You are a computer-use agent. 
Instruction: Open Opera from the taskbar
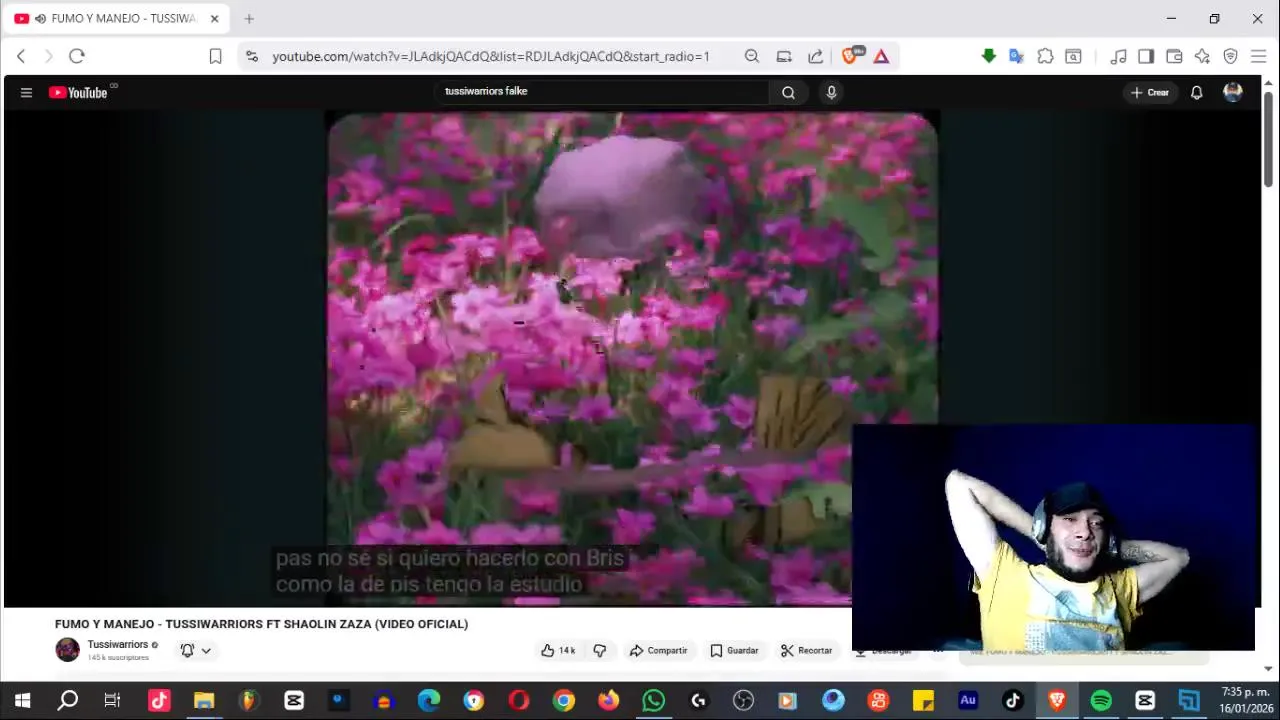(519, 701)
